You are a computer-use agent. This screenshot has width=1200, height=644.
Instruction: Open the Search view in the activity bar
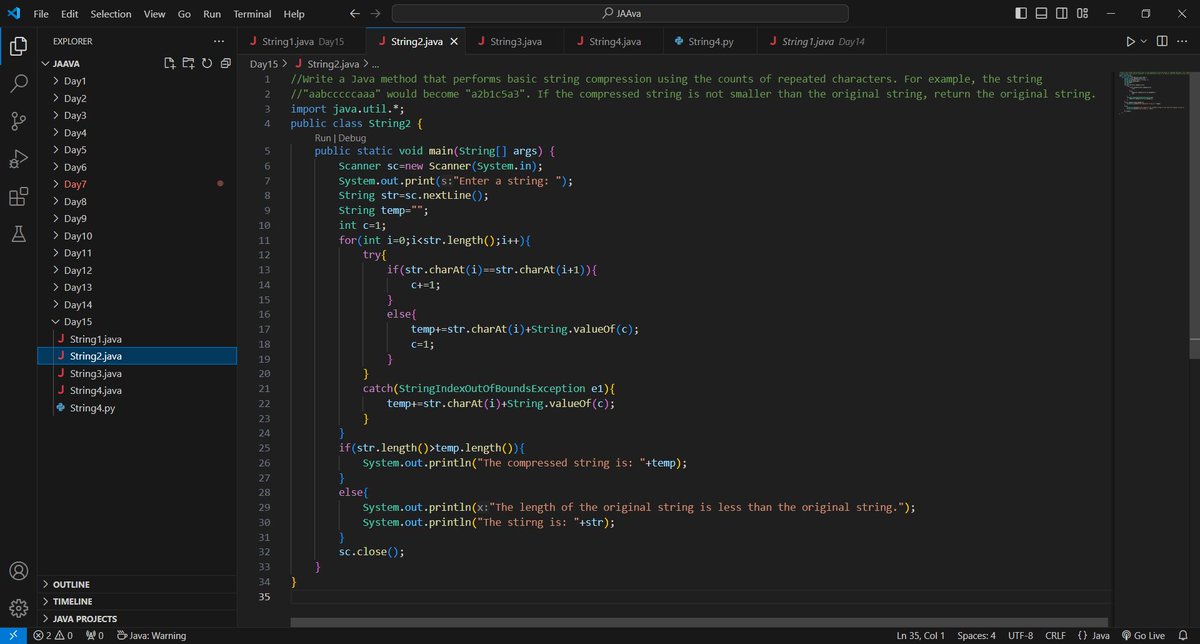[18, 83]
